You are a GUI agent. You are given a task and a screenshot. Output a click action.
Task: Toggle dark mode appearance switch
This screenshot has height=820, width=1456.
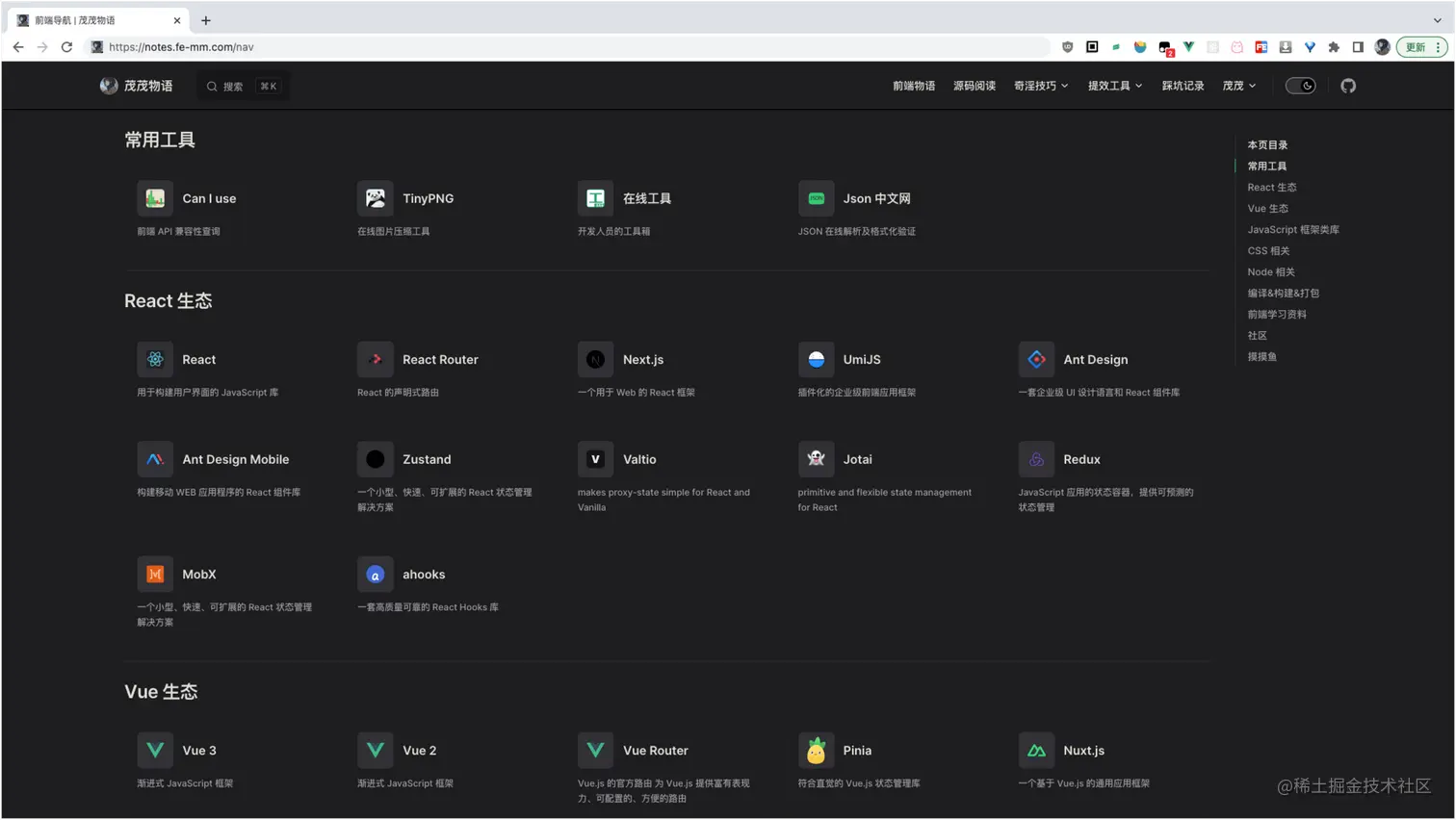(1301, 86)
